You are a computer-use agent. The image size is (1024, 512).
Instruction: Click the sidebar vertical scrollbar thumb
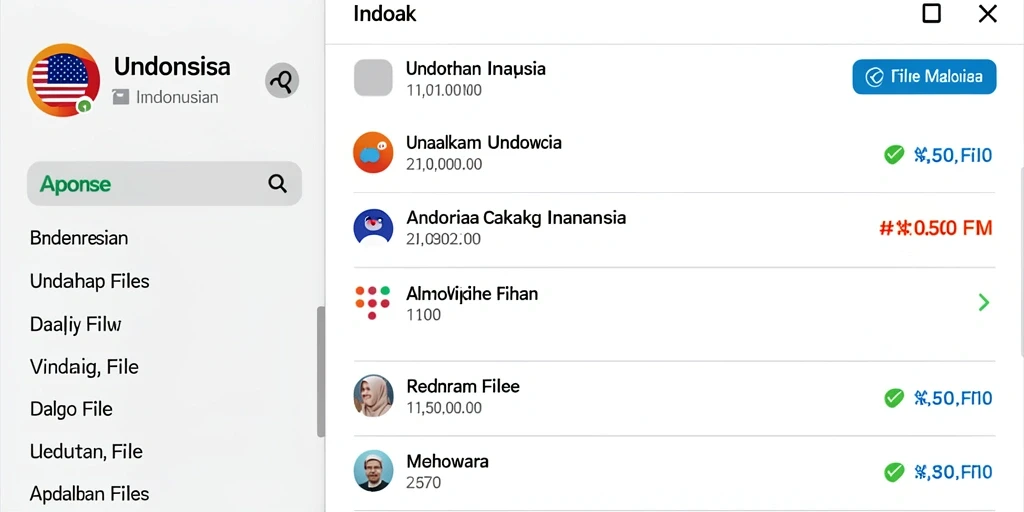(x=321, y=371)
